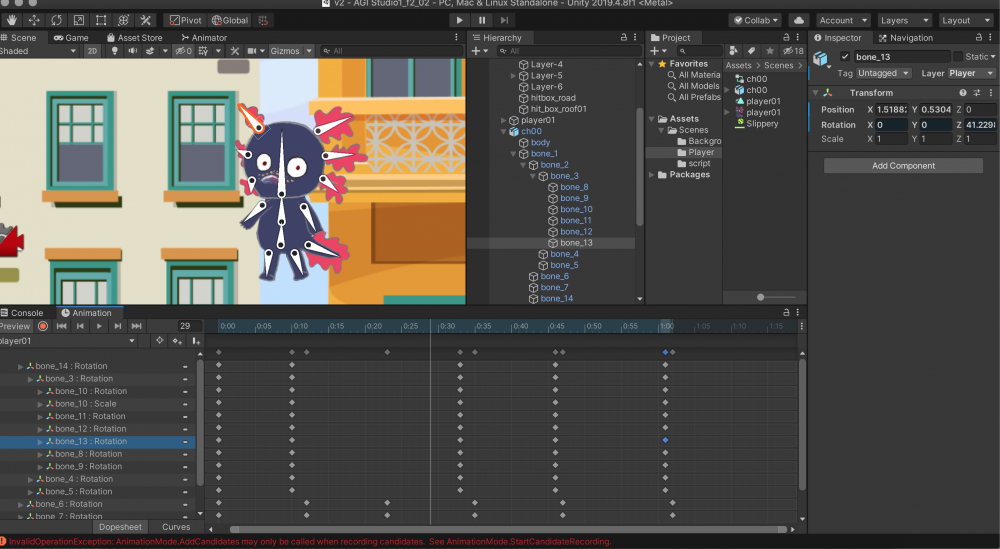This screenshot has height=549, width=1000.
Task: Select hitbox_road in Hierarchy
Action: pyautogui.click(x=553, y=98)
